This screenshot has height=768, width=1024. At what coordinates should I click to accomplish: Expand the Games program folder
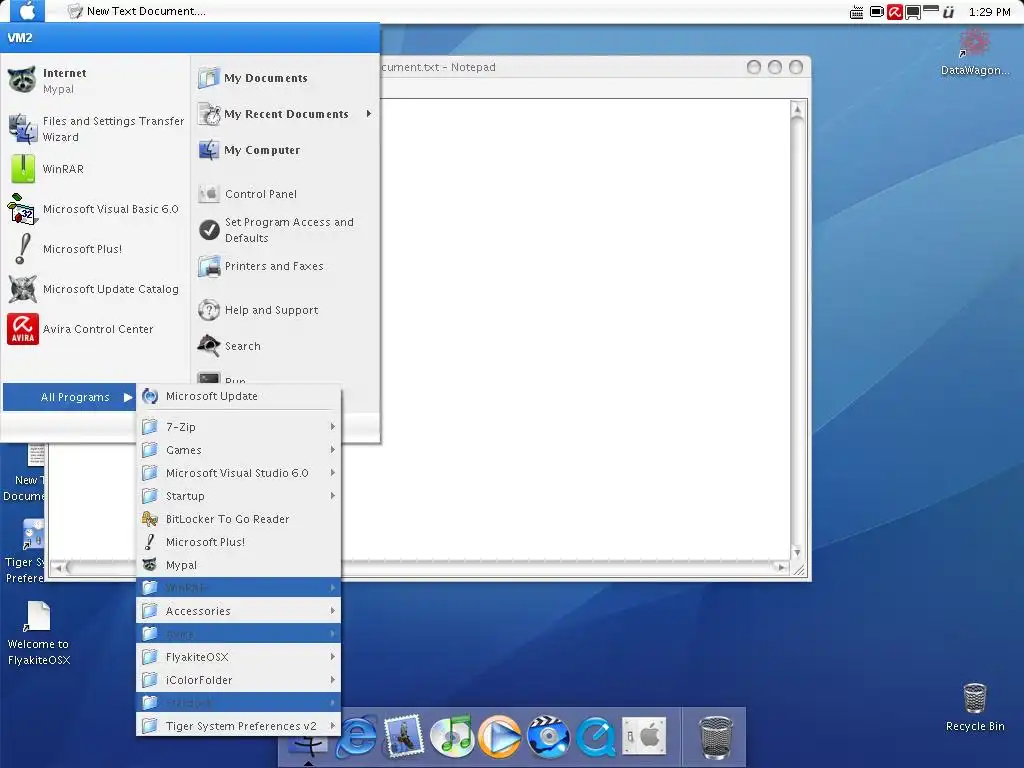tap(238, 450)
